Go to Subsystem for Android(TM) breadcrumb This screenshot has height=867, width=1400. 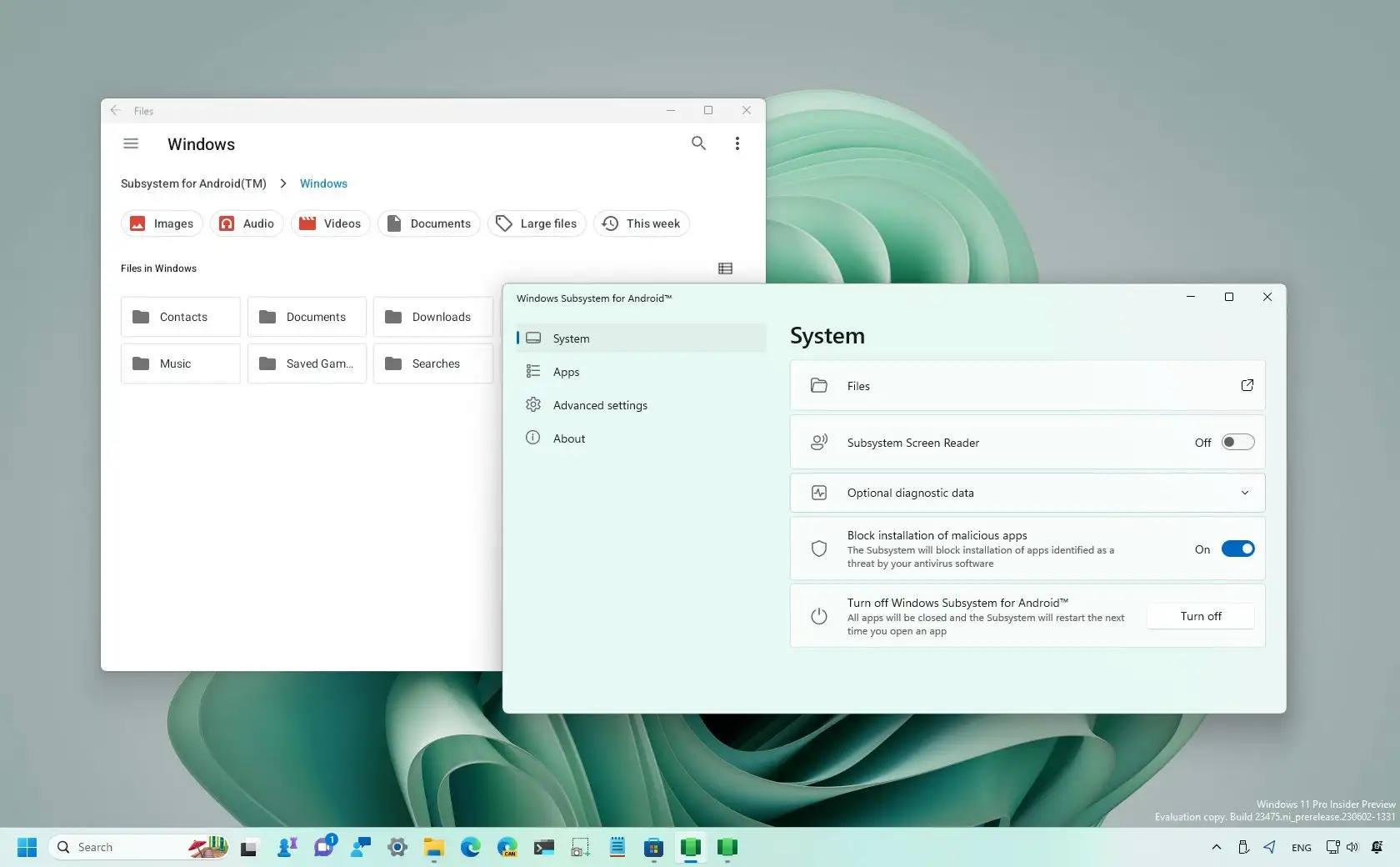(193, 183)
